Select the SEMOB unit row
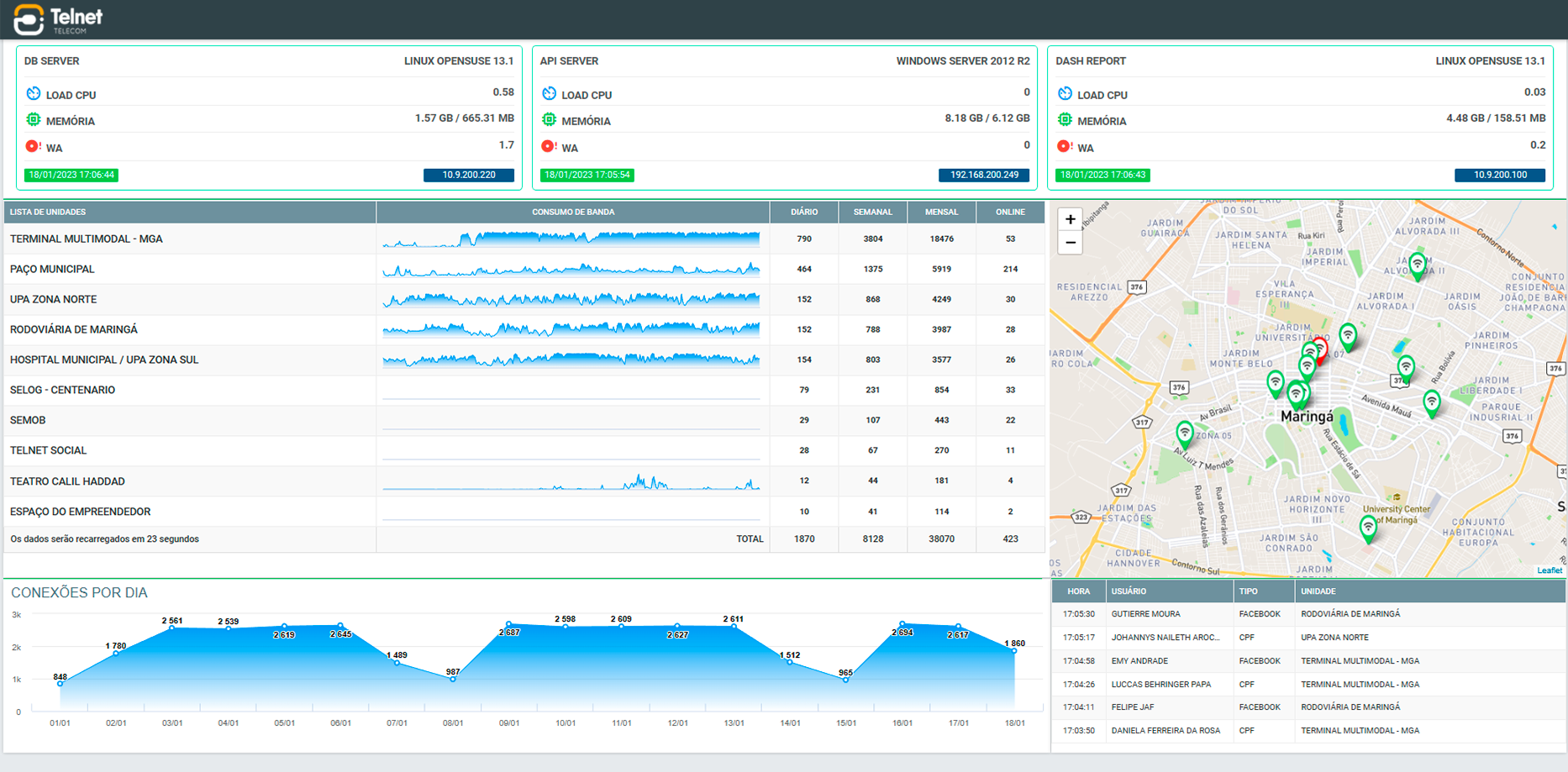Image resolution: width=1568 pixels, height=772 pixels. point(524,420)
